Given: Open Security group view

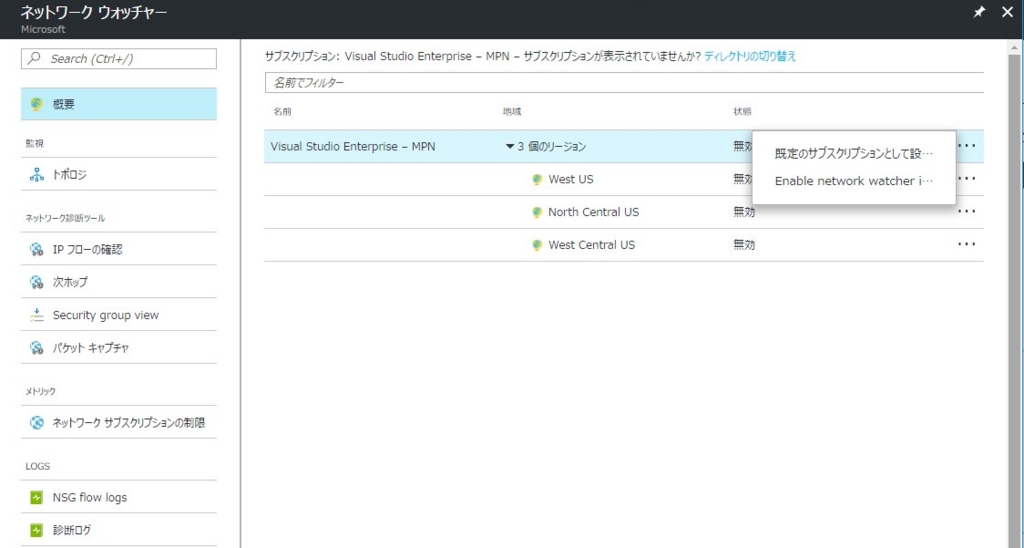Looking at the screenshot, I should [119, 315].
